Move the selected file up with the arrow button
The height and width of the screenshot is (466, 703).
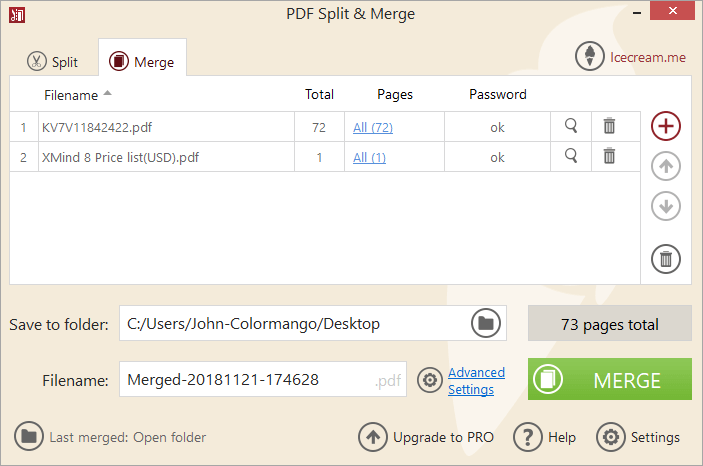tap(666, 166)
